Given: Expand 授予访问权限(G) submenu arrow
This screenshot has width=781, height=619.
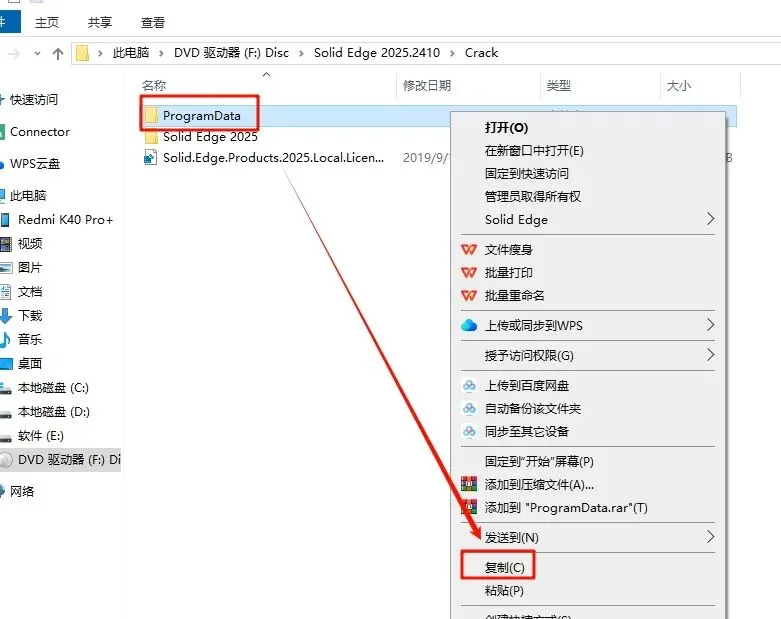Looking at the screenshot, I should [711, 355].
